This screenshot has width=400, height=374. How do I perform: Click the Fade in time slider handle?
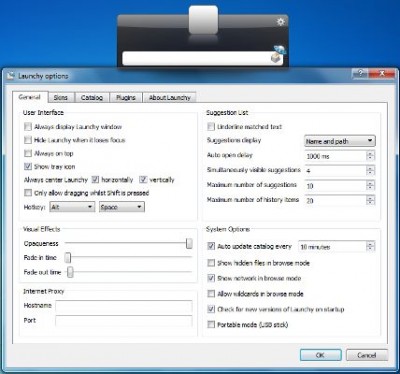click(68, 258)
